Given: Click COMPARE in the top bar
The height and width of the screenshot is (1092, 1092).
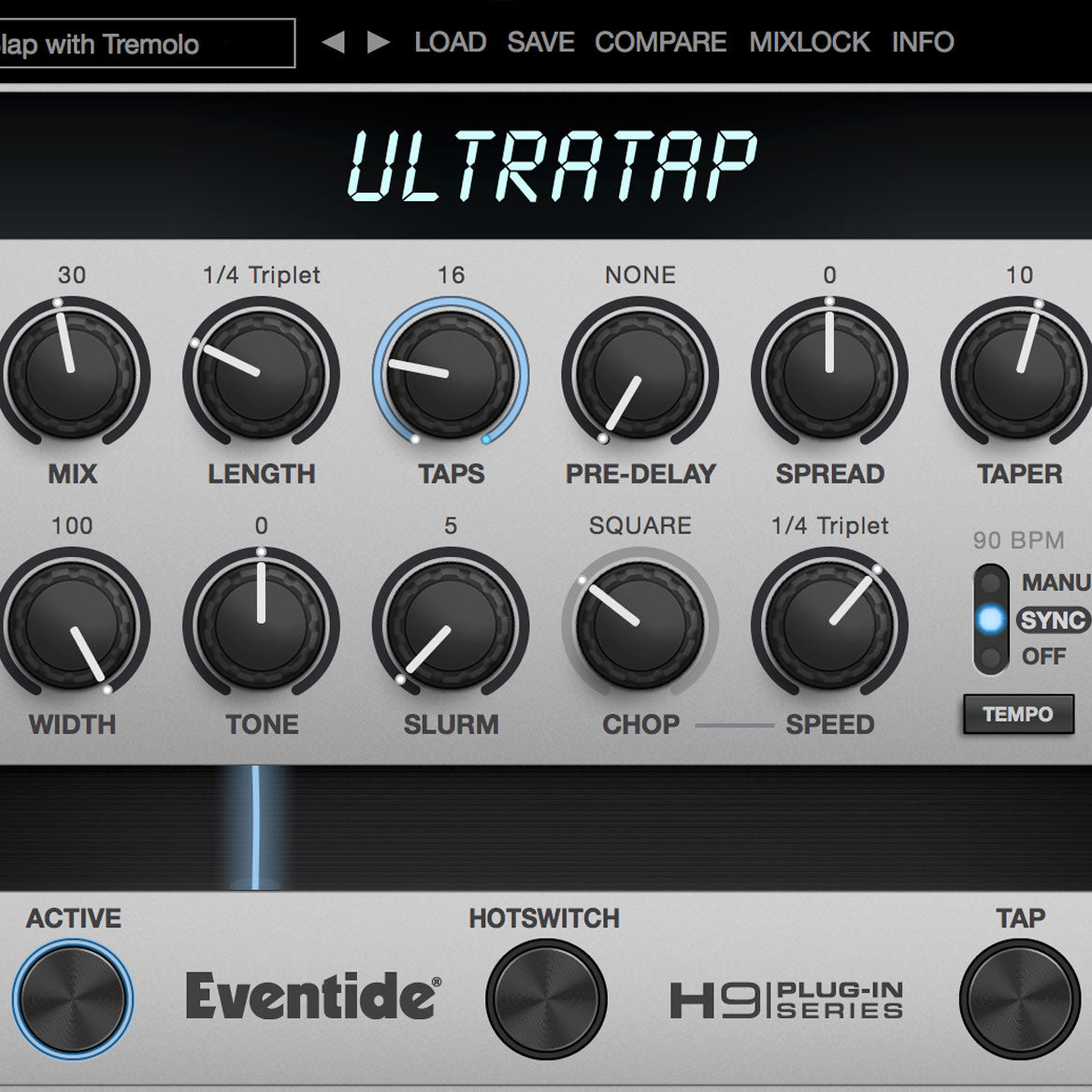Looking at the screenshot, I should coord(661,41).
